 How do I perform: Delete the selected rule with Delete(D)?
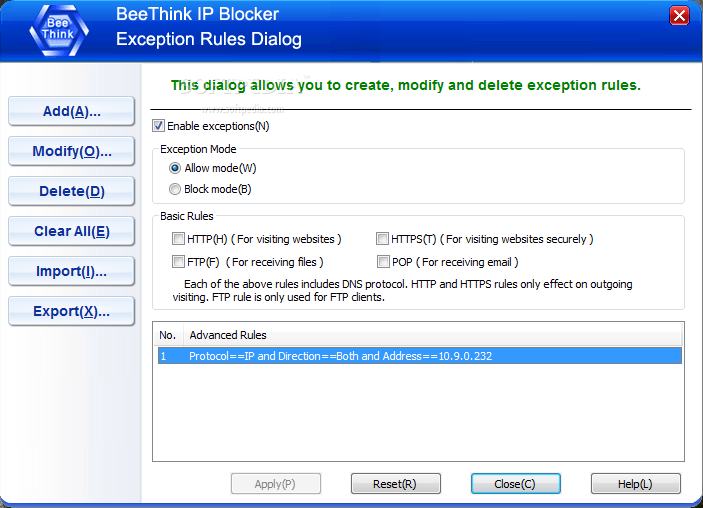pos(71,191)
